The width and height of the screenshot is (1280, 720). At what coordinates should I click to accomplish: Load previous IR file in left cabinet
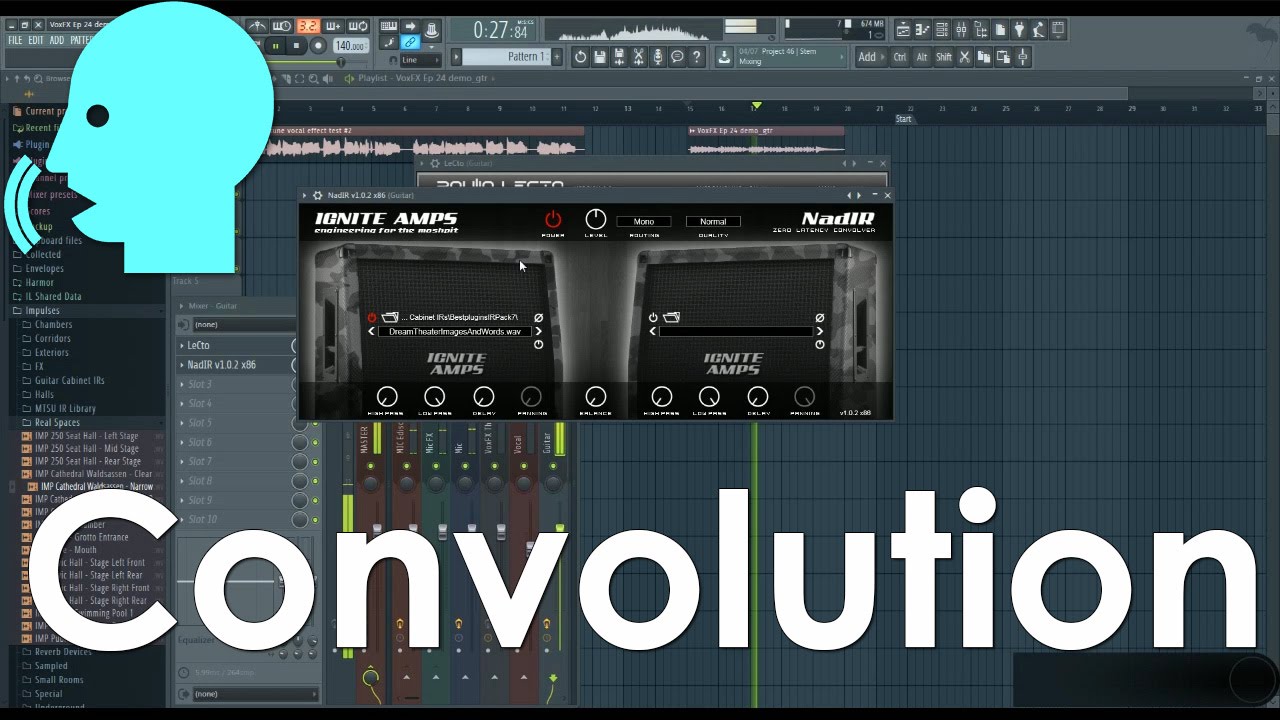click(x=371, y=332)
